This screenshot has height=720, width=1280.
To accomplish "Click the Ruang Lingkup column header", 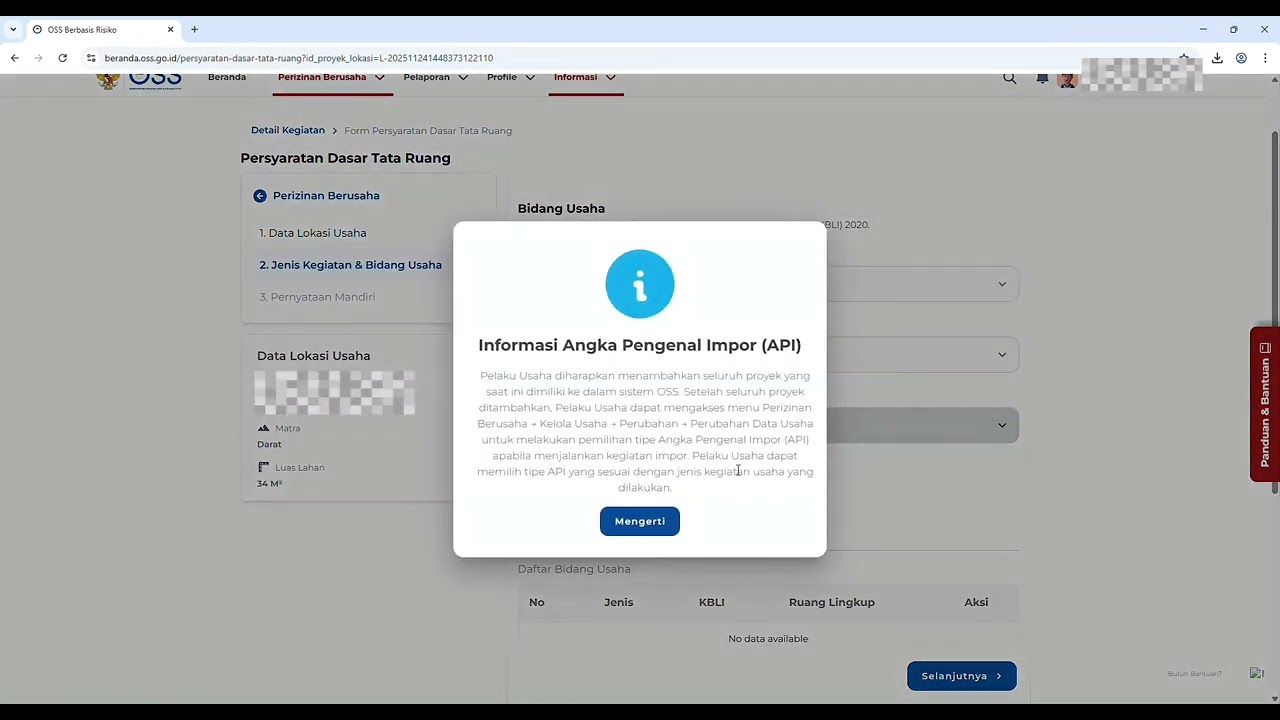I will [x=832, y=602].
